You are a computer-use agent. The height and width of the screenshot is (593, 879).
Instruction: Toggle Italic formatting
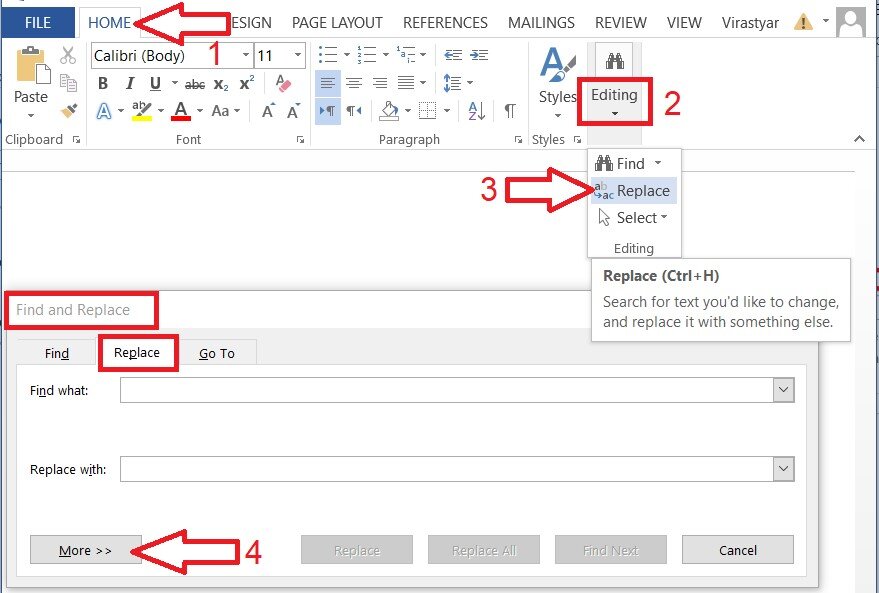[x=129, y=84]
